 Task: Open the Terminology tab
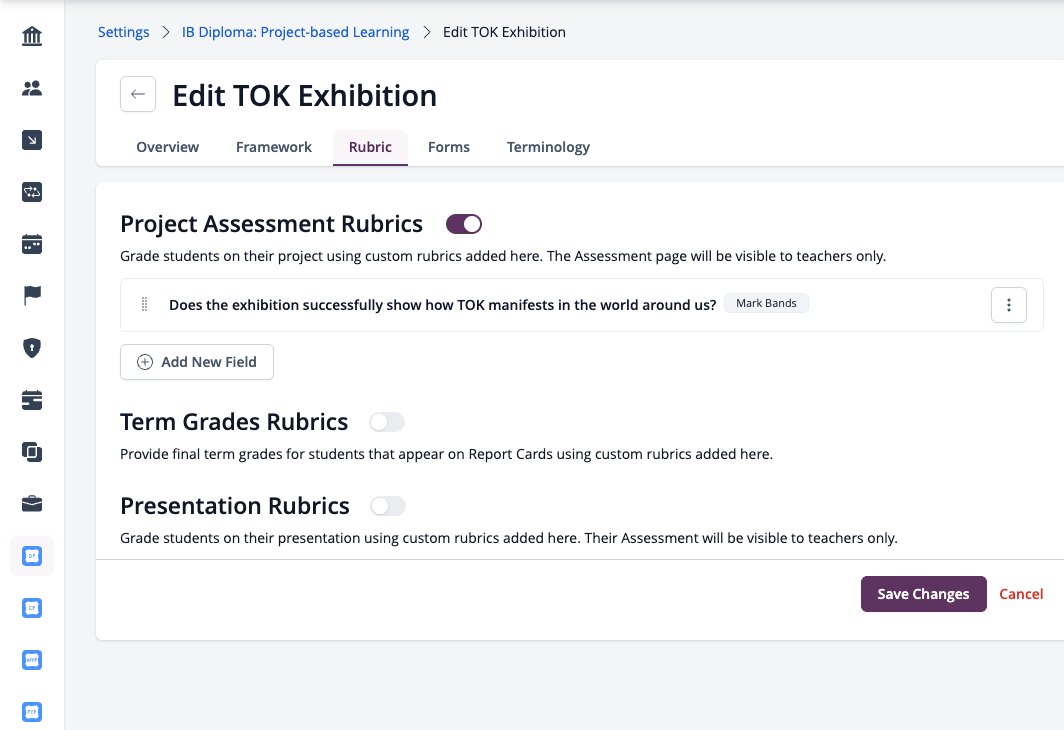point(548,147)
